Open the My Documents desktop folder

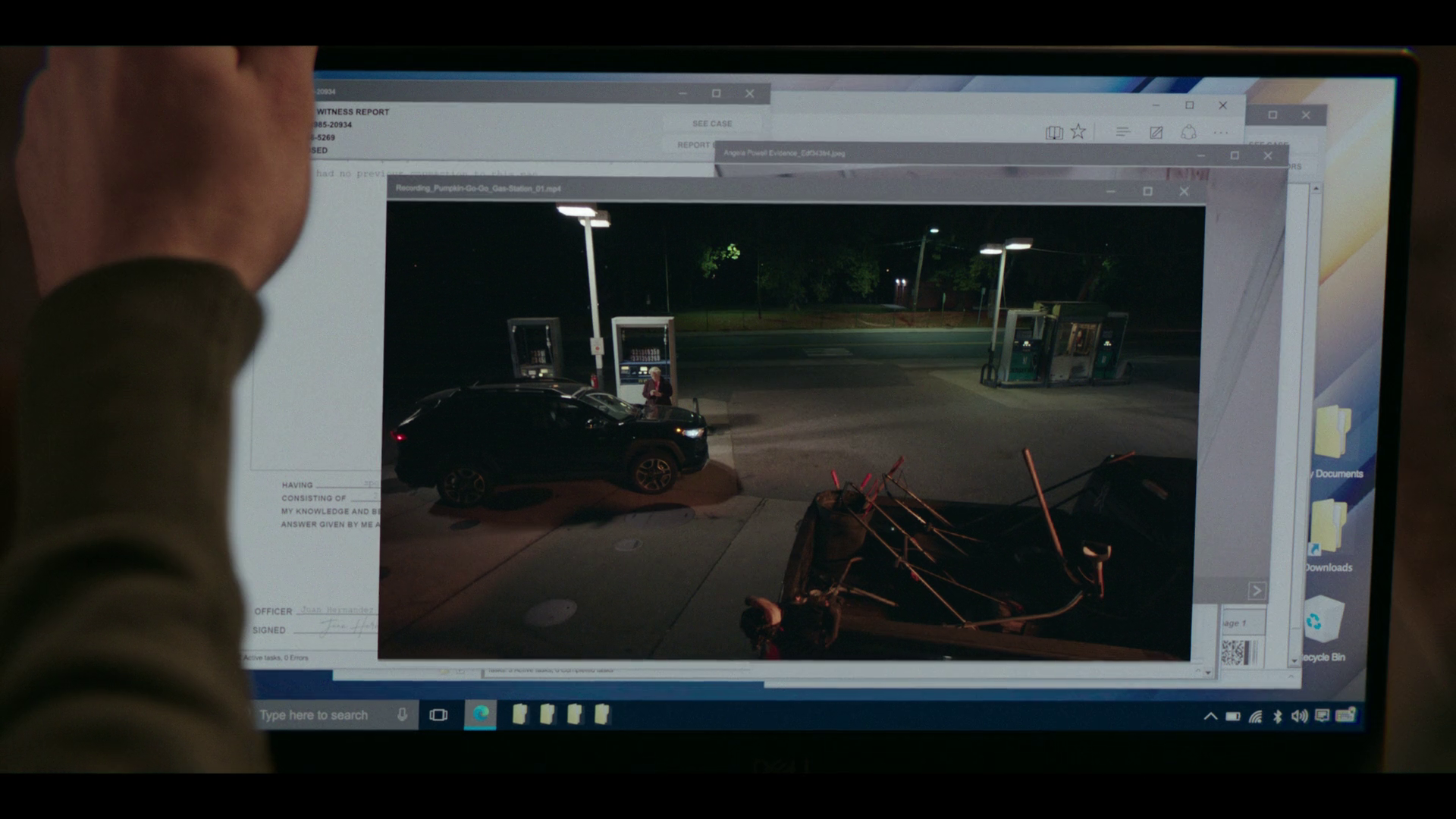1336,442
